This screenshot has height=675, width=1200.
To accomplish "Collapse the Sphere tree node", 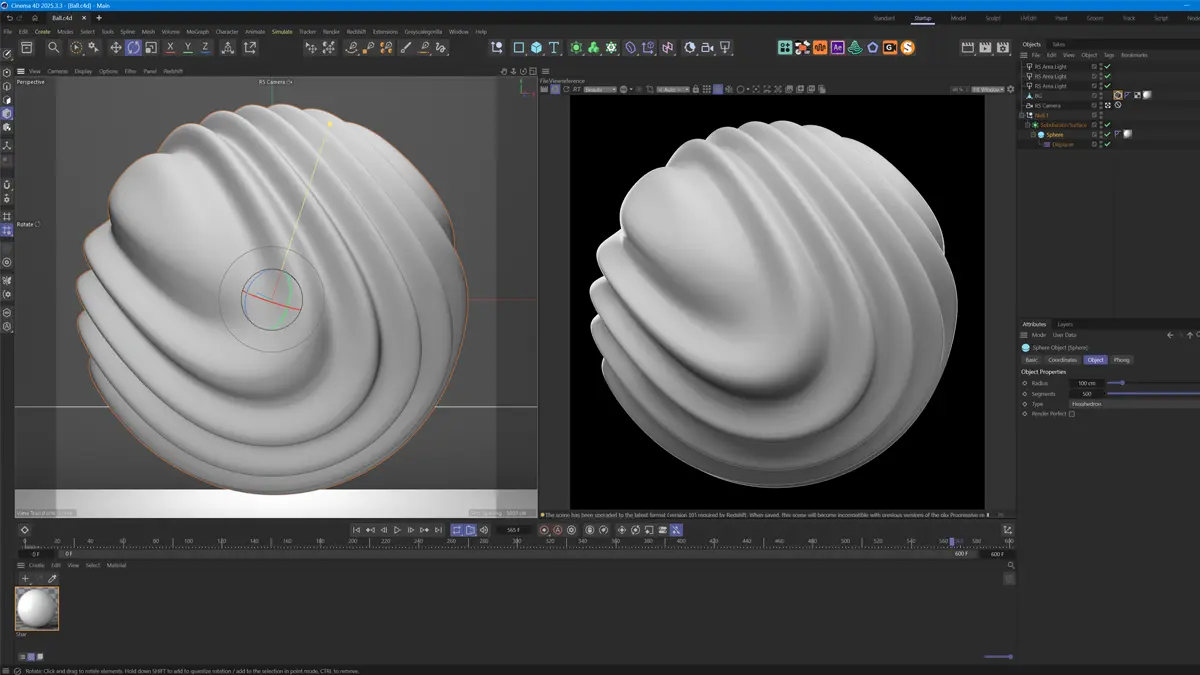I will coord(1034,134).
